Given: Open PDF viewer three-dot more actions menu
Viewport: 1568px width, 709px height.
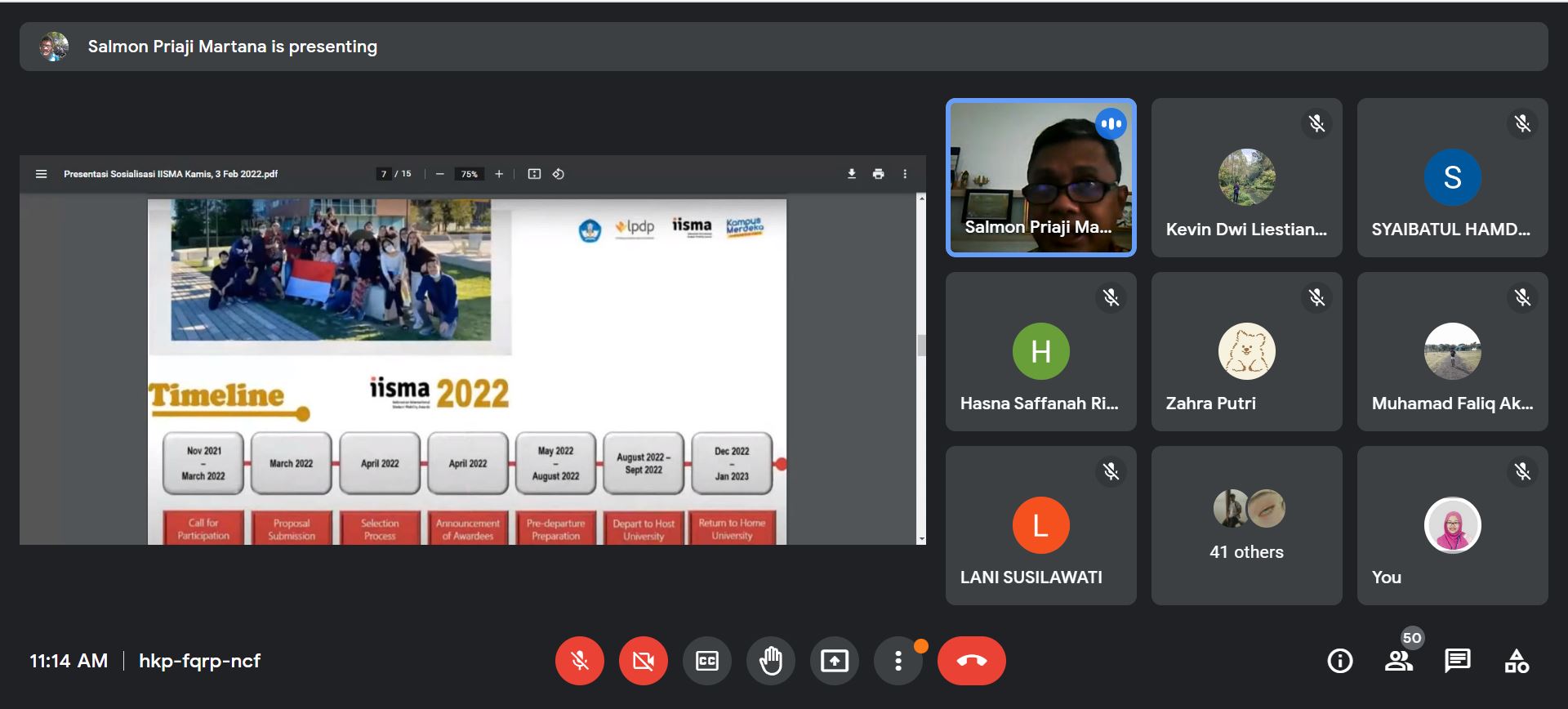Looking at the screenshot, I should click(x=905, y=174).
